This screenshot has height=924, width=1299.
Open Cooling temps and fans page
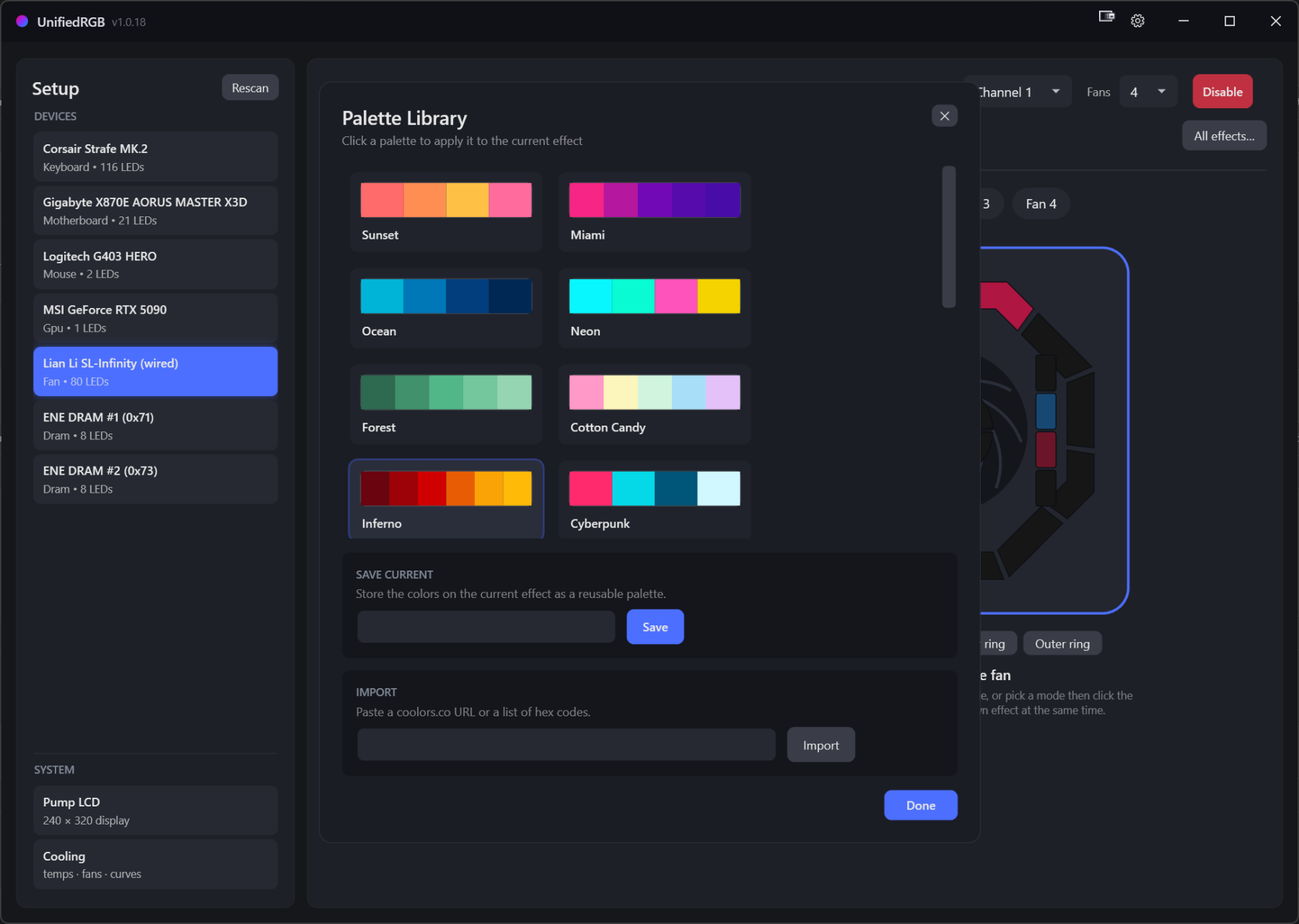click(155, 864)
